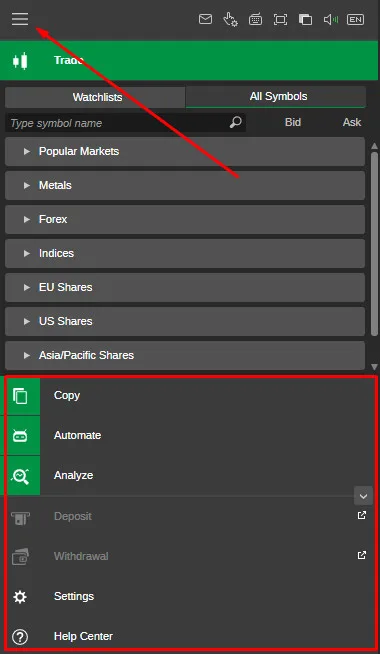The width and height of the screenshot is (380, 654).
Task: Click the Trade candlestick icon
Action: pos(20,61)
